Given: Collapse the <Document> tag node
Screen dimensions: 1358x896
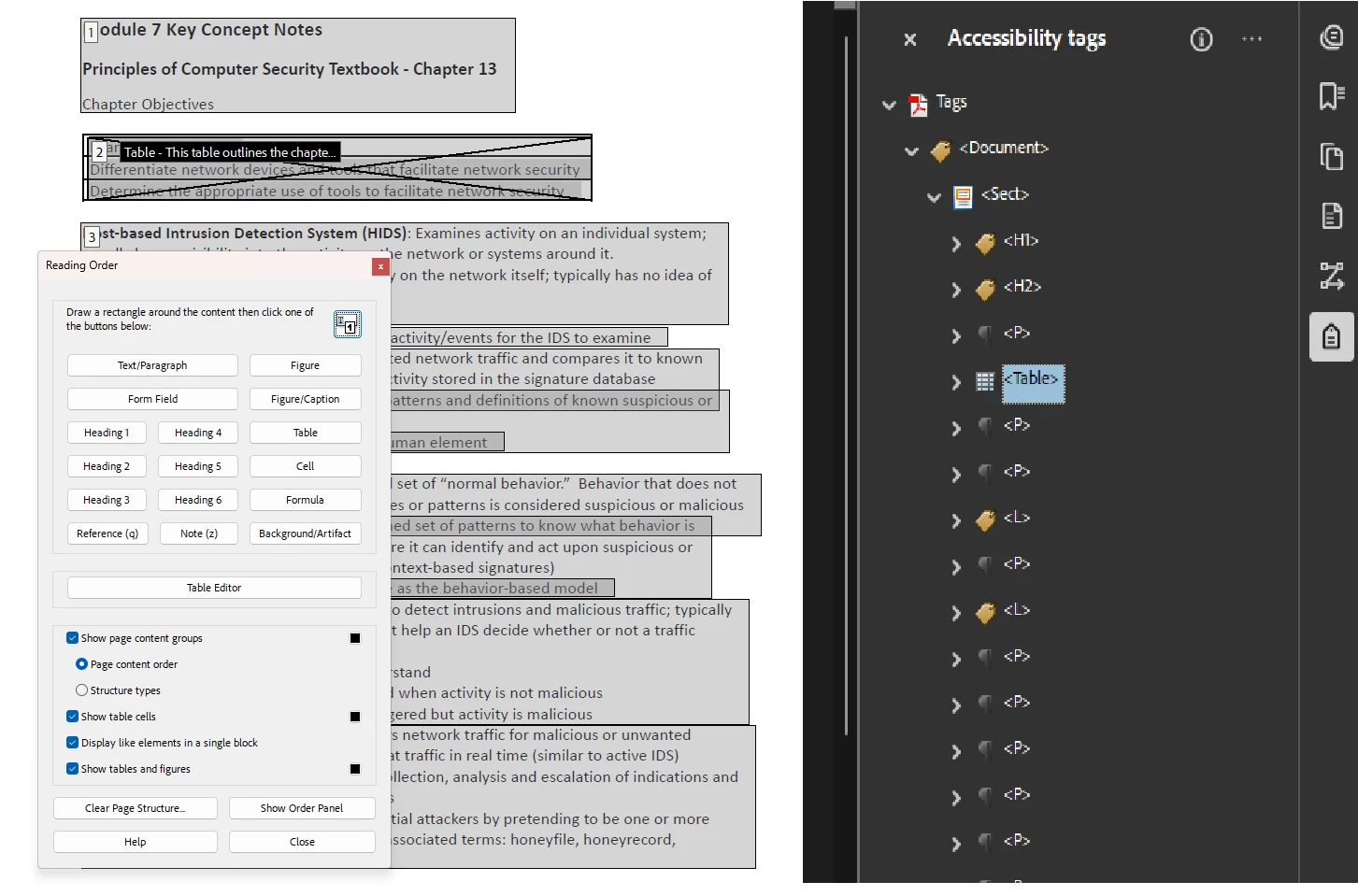Looking at the screenshot, I should click(911, 151).
